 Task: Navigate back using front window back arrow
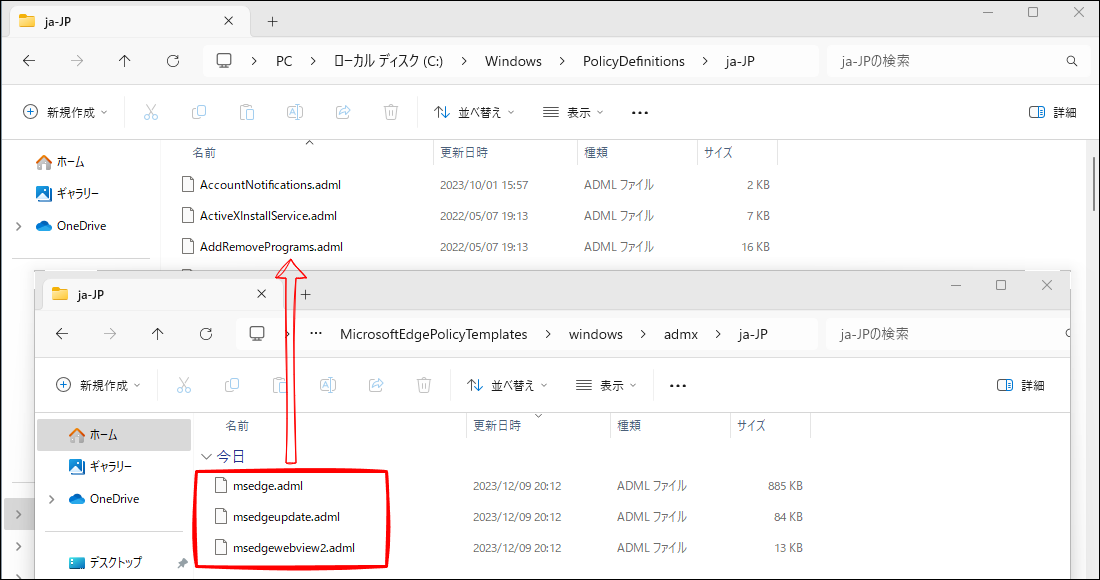click(62, 334)
